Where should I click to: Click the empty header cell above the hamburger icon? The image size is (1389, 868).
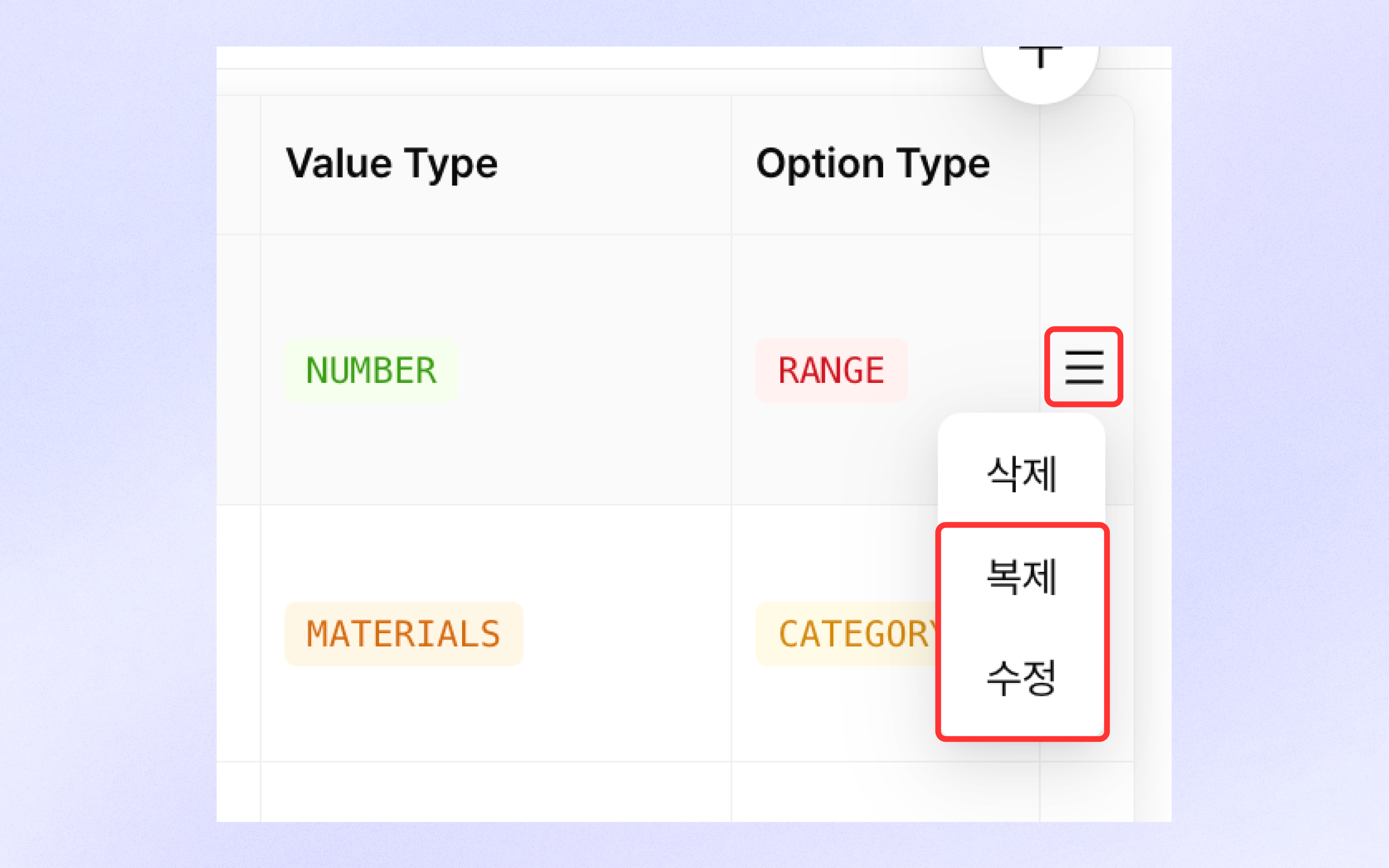click(x=1087, y=165)
